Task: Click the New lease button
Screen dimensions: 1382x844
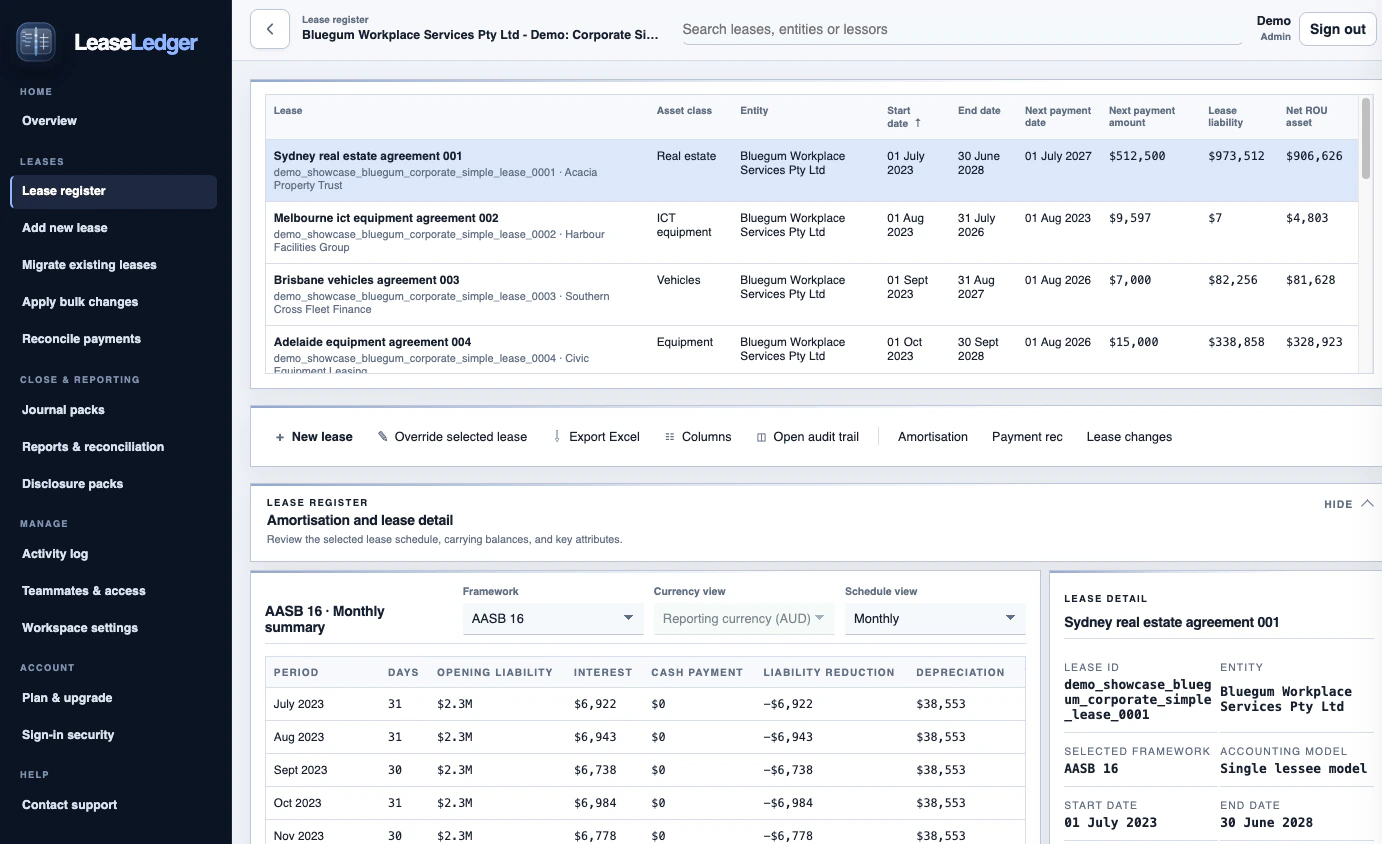Action: pos(314,437)
